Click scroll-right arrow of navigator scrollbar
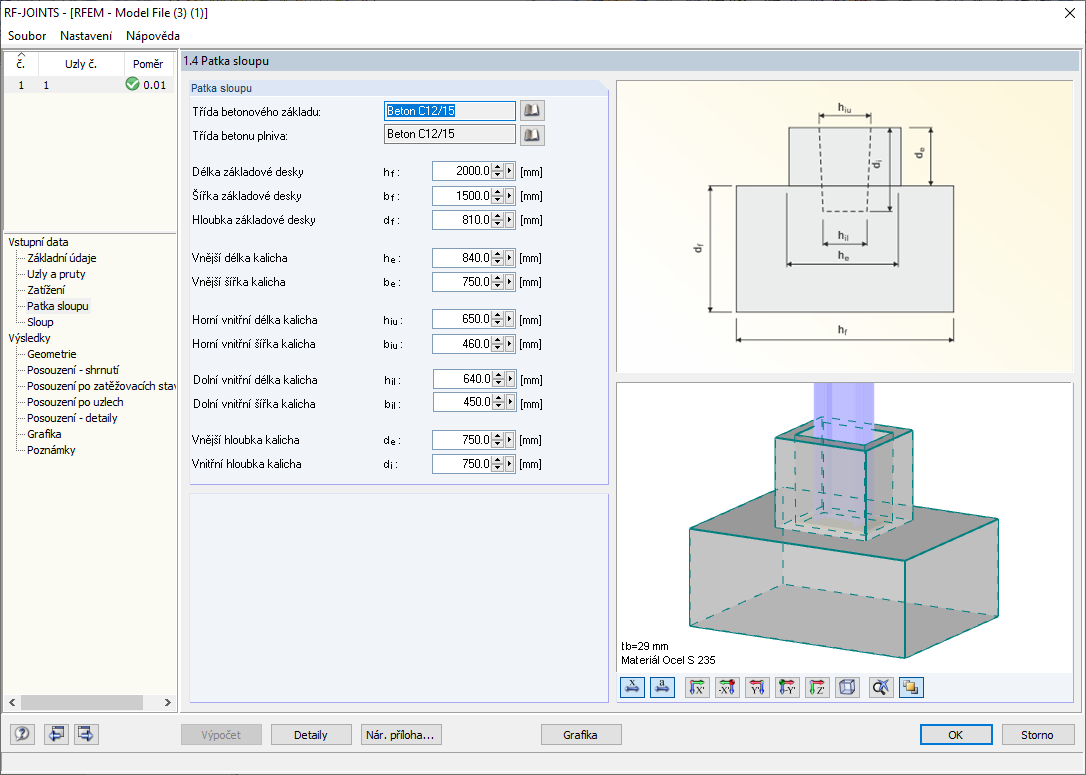The width and height of the screenshot is (1086, 775). point(168,702)
